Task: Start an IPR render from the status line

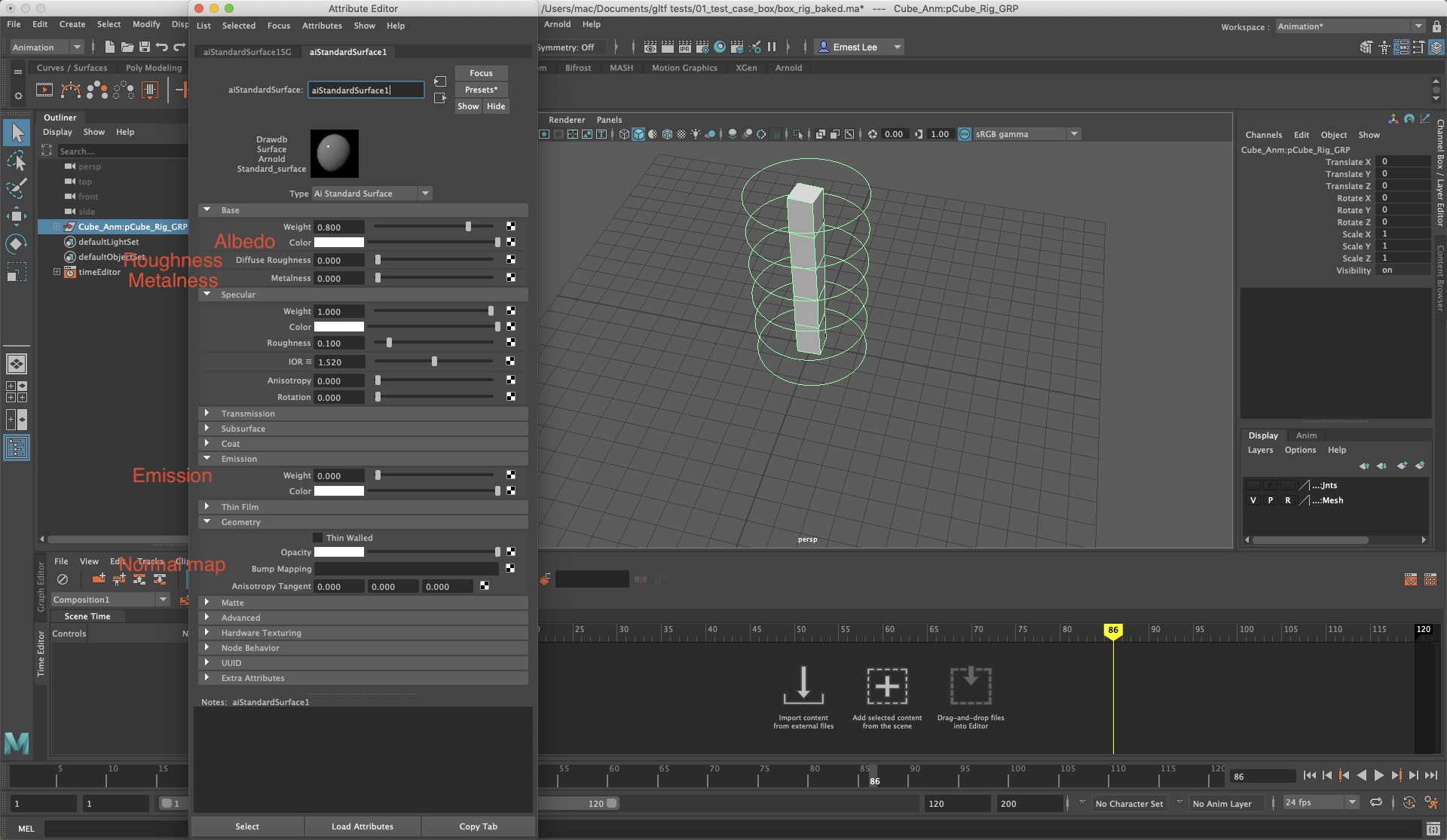Action: [x=685, y=47]
